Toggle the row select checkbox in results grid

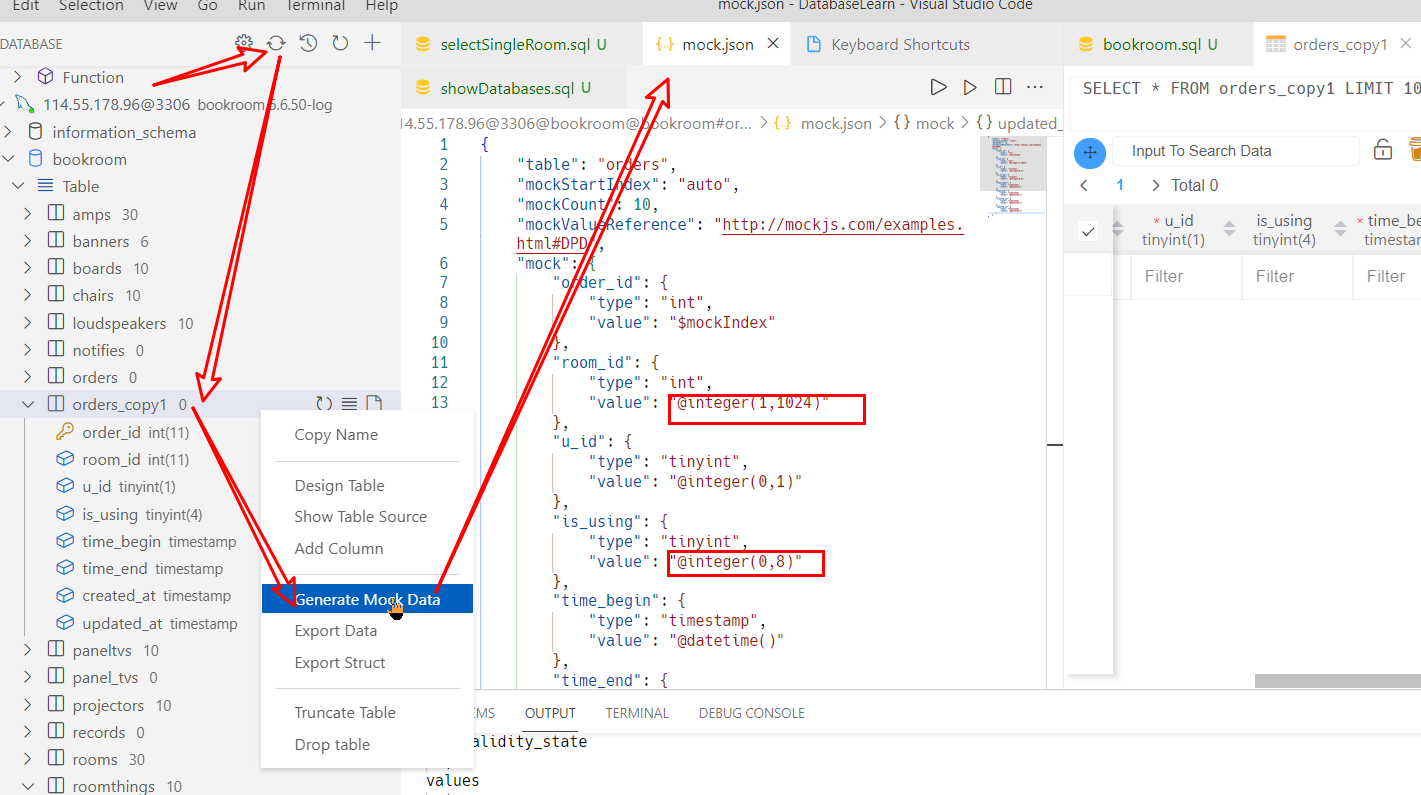pos(1088,230)
